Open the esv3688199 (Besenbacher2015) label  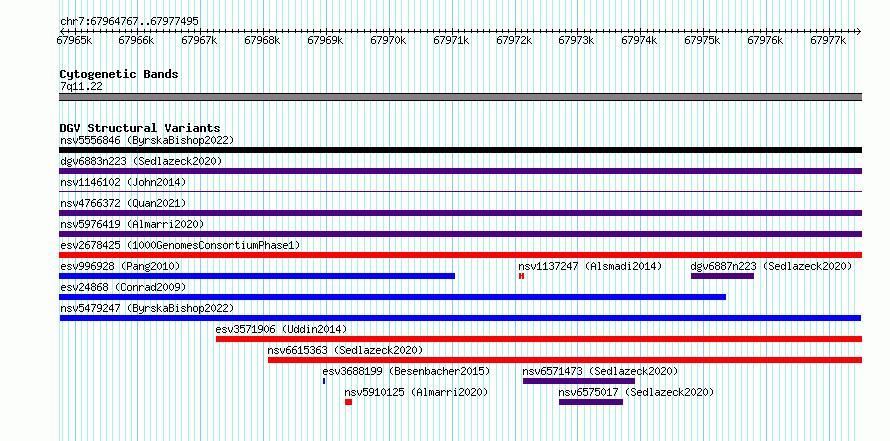406,371
